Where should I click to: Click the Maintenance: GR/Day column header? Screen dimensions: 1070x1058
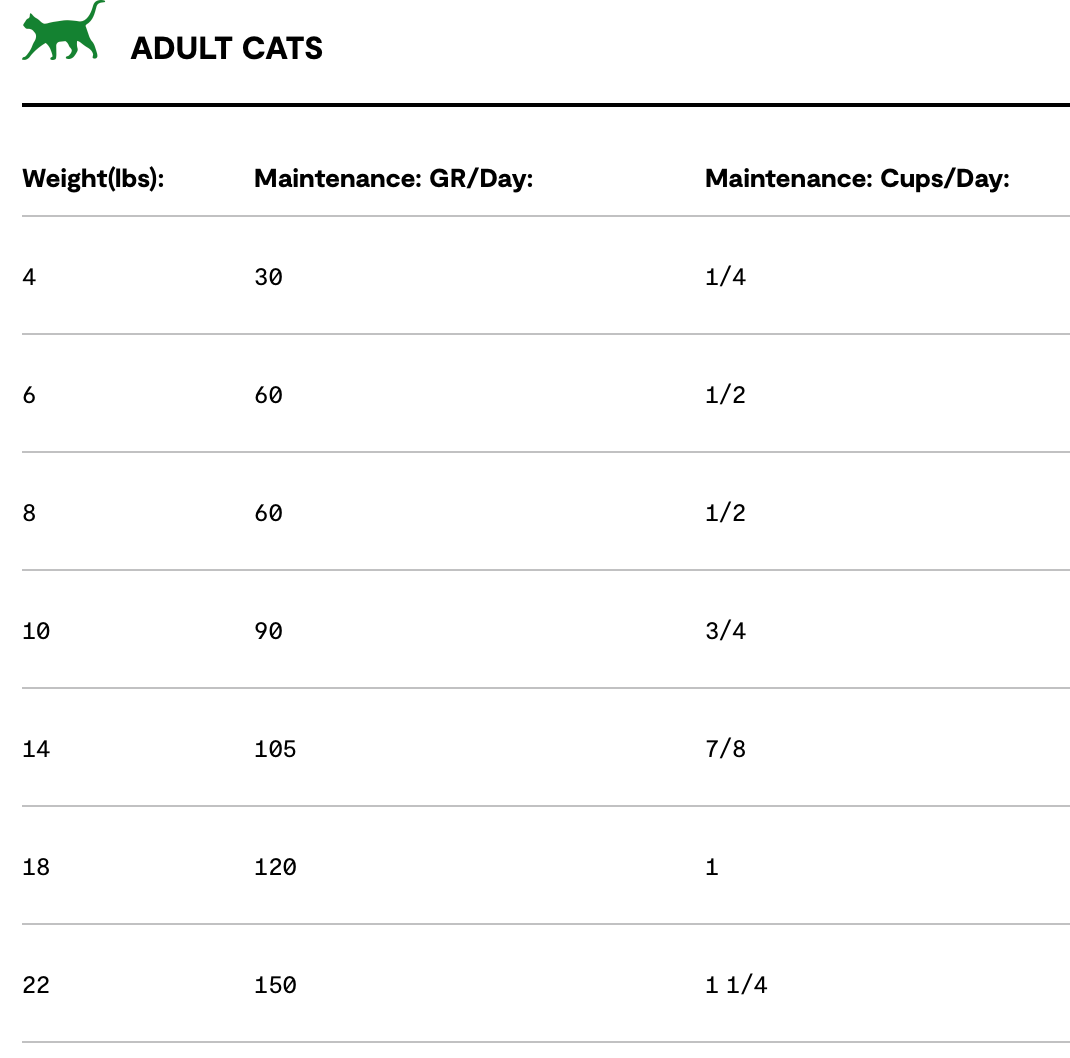(x=393, y=179)
